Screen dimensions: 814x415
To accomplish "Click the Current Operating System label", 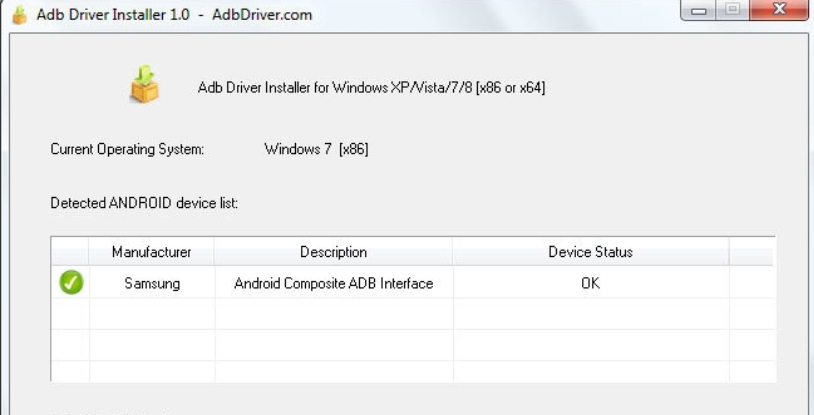I will 127,149.
